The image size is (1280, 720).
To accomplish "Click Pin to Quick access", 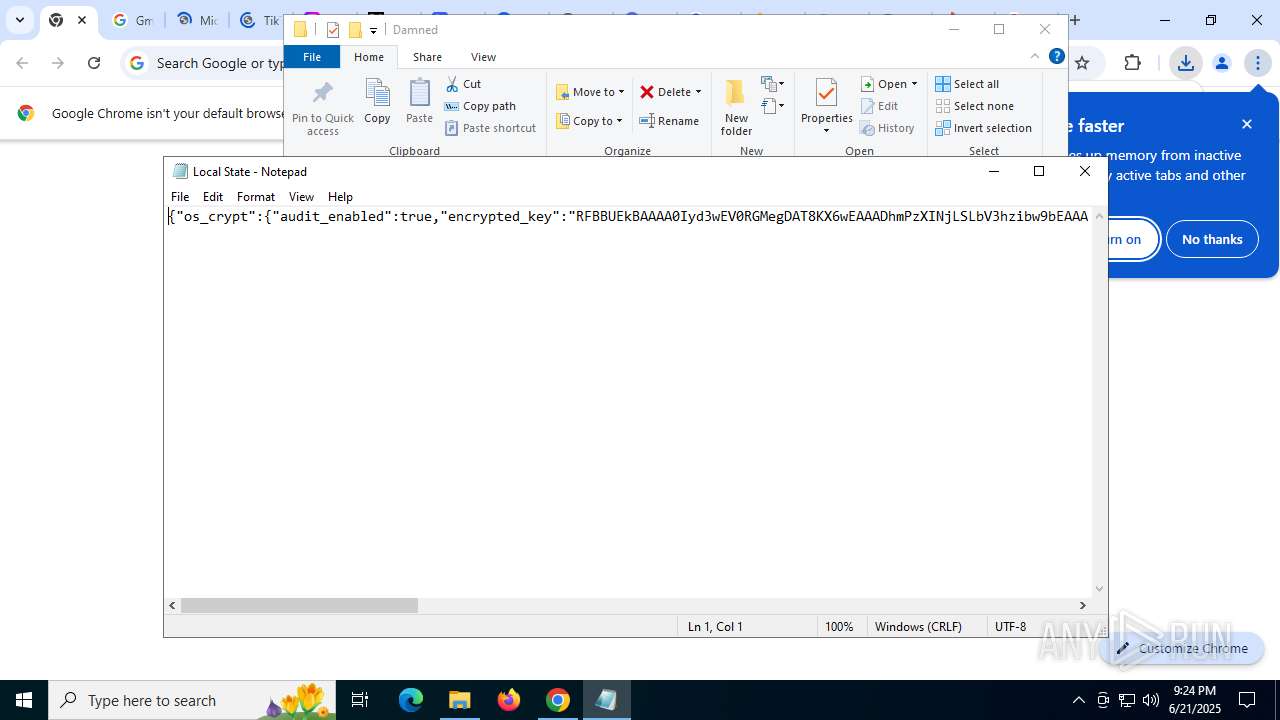I will click(323, 108).
